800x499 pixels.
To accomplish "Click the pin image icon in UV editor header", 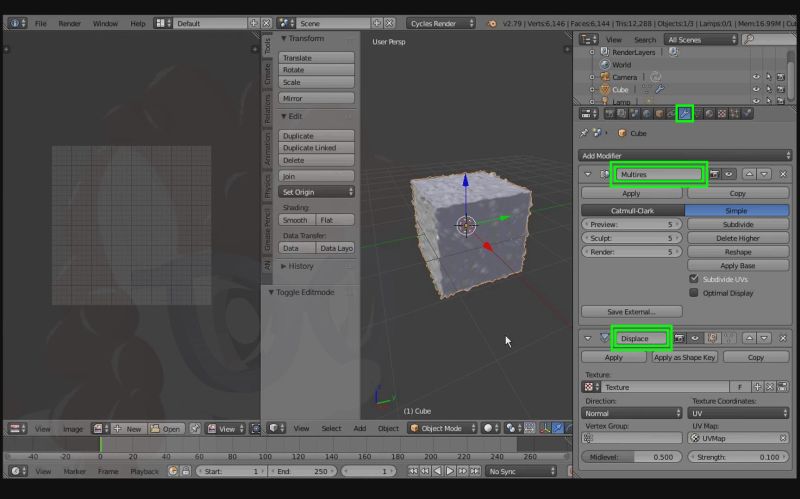I will click(x=195, y=429).
